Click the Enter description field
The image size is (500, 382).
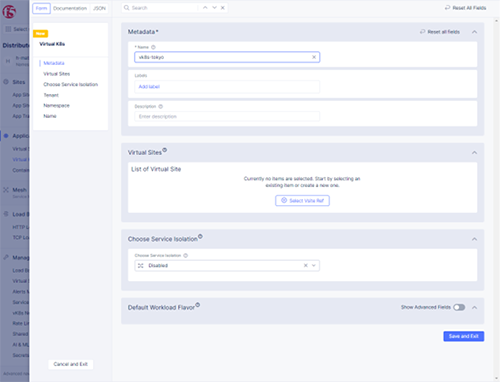(227, 116)
